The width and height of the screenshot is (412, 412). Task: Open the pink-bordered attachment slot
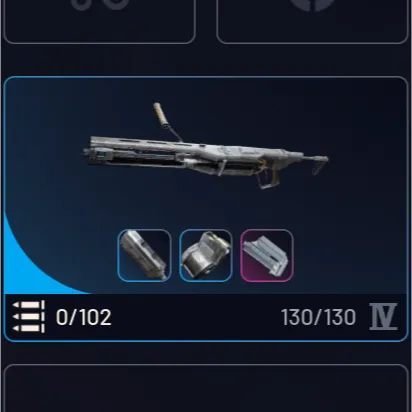click(267, 256)
